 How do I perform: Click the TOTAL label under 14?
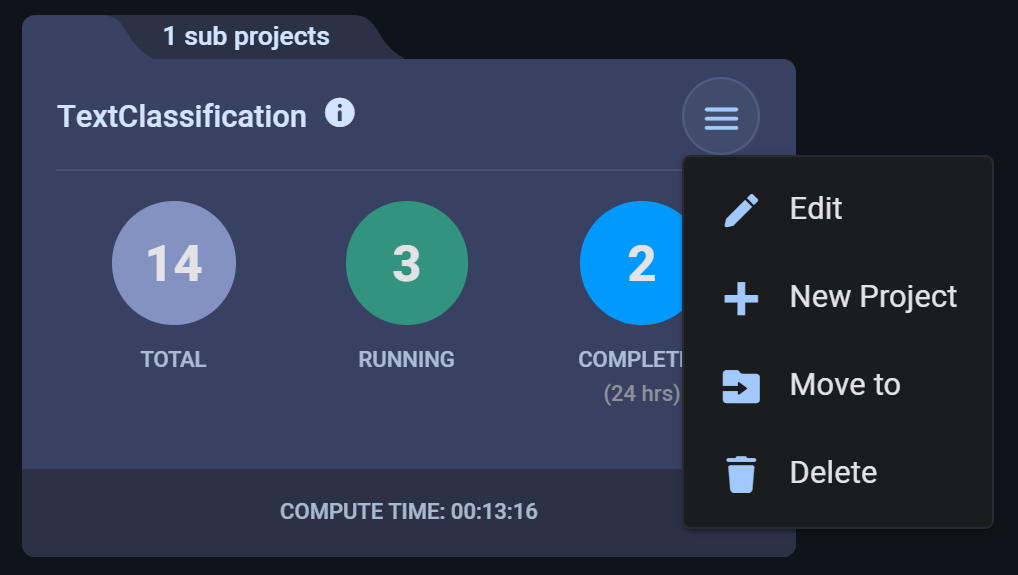click(x=174, y=360)
